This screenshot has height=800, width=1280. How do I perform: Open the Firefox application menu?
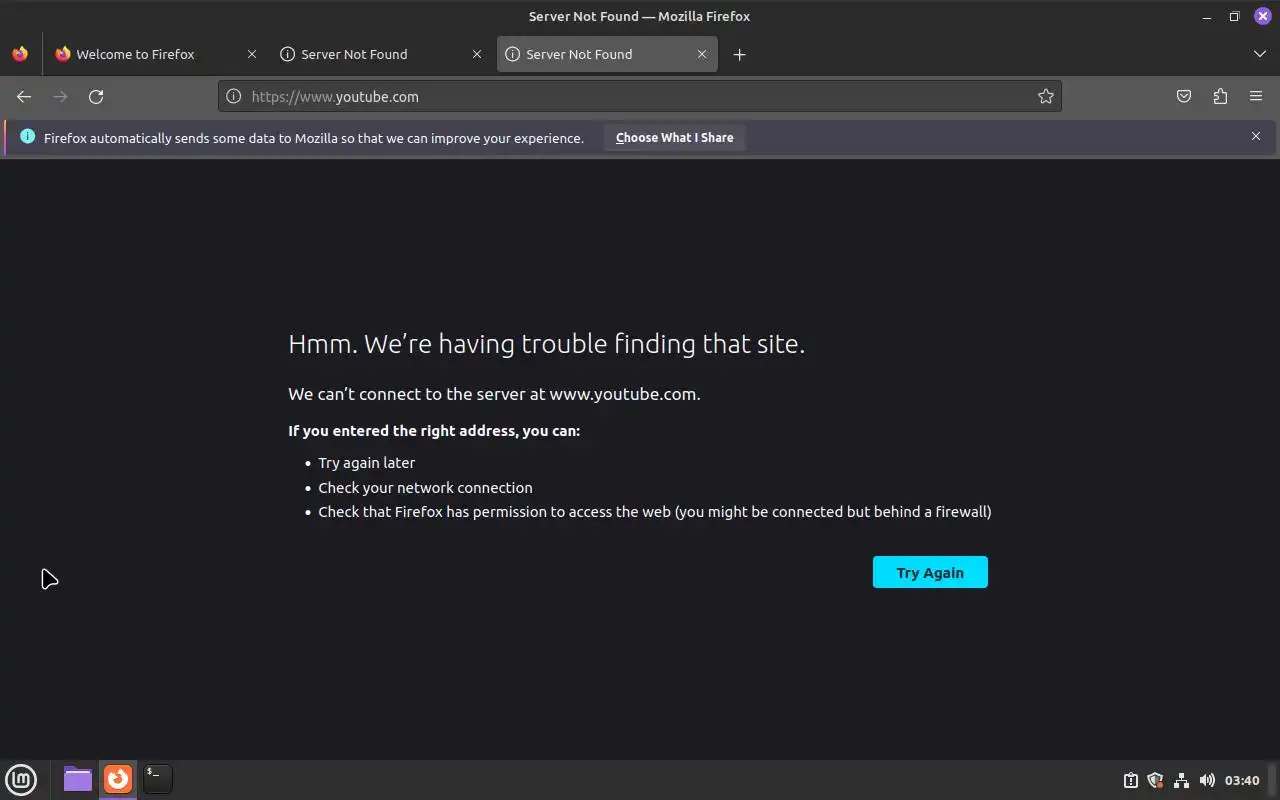coord(1256,96)
